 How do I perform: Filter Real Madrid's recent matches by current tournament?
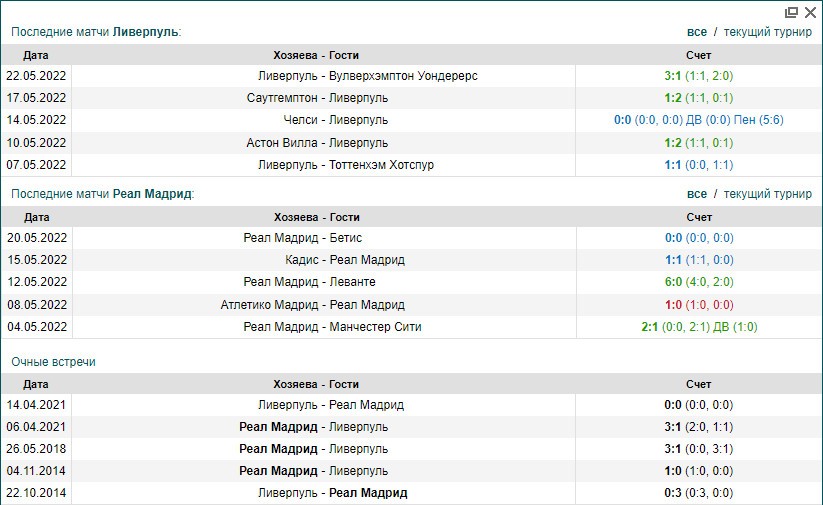767,194
